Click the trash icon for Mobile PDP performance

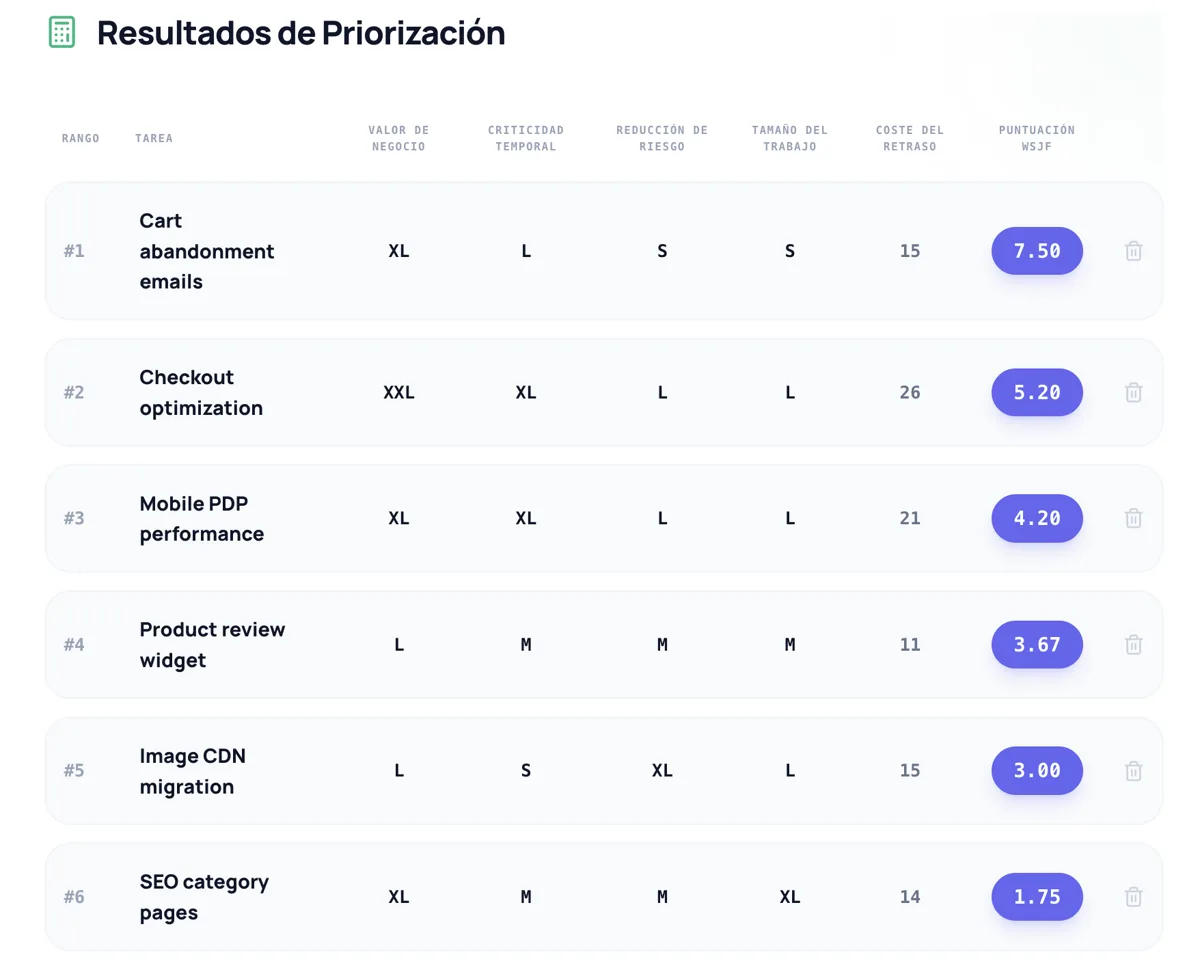pos(1133,518)
